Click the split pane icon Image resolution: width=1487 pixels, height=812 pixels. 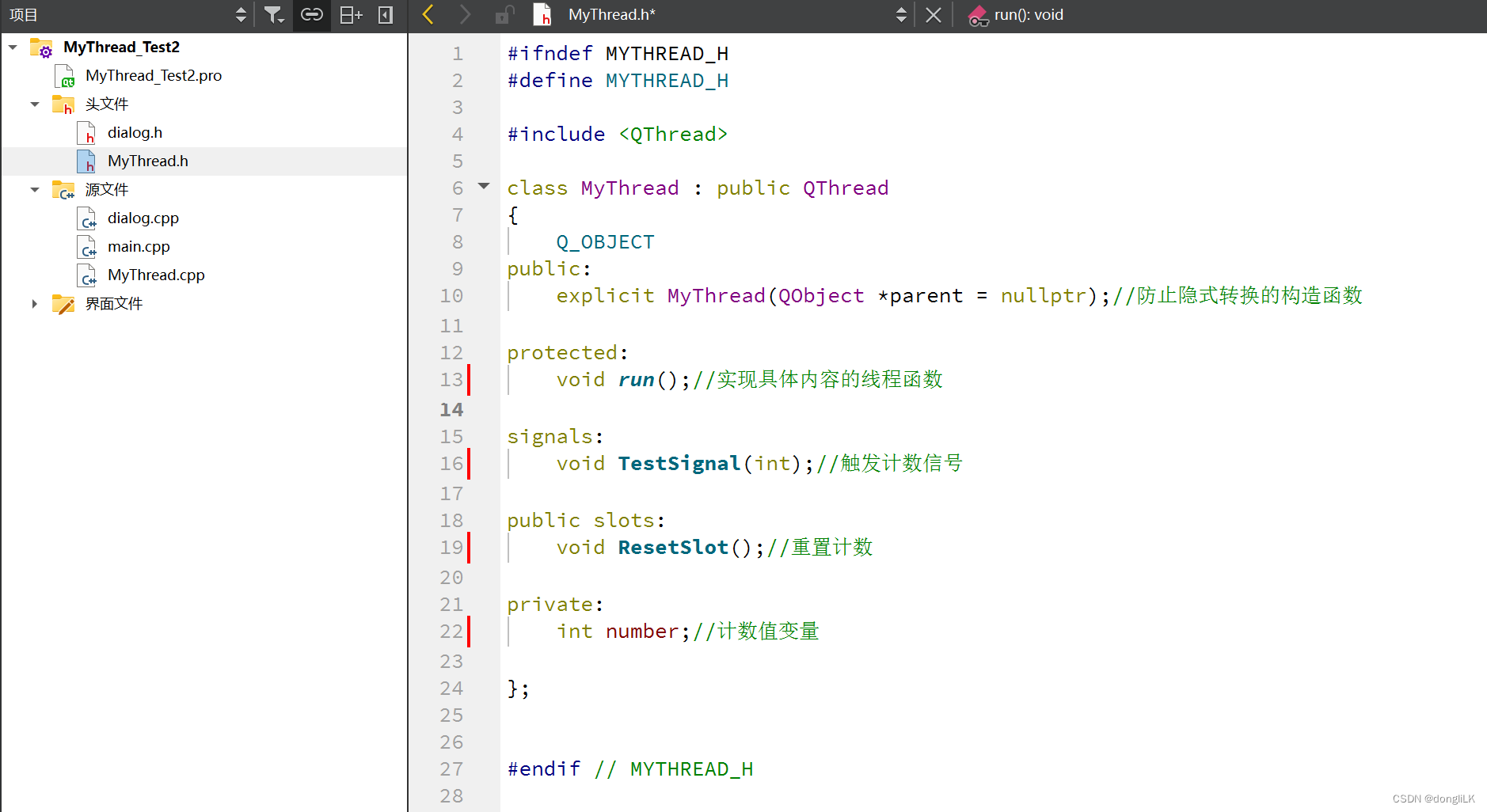pos(351,14)
